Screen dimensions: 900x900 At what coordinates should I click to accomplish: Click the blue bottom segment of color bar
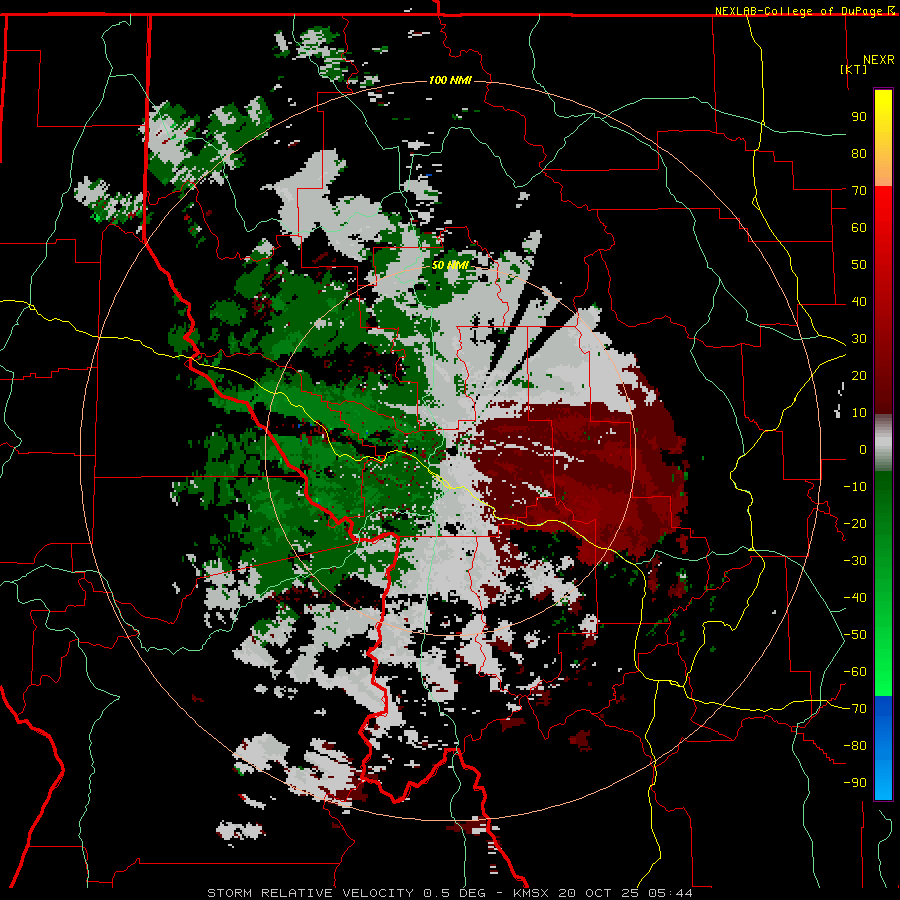[x=883, y=748]
